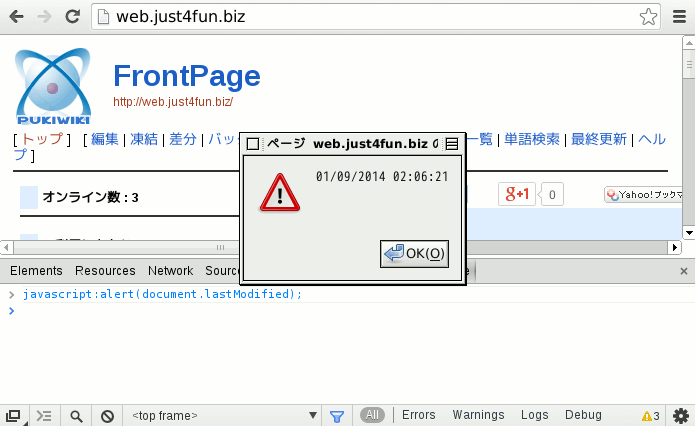Show the console drawer
The height and width of the screenshot is (426, 695).
coord(44,415)
